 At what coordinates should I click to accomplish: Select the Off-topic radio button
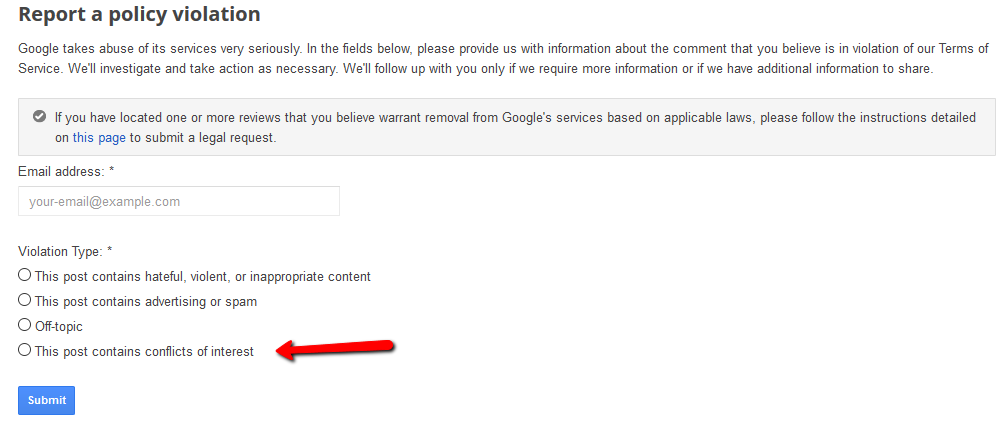[x=25, y=325]
